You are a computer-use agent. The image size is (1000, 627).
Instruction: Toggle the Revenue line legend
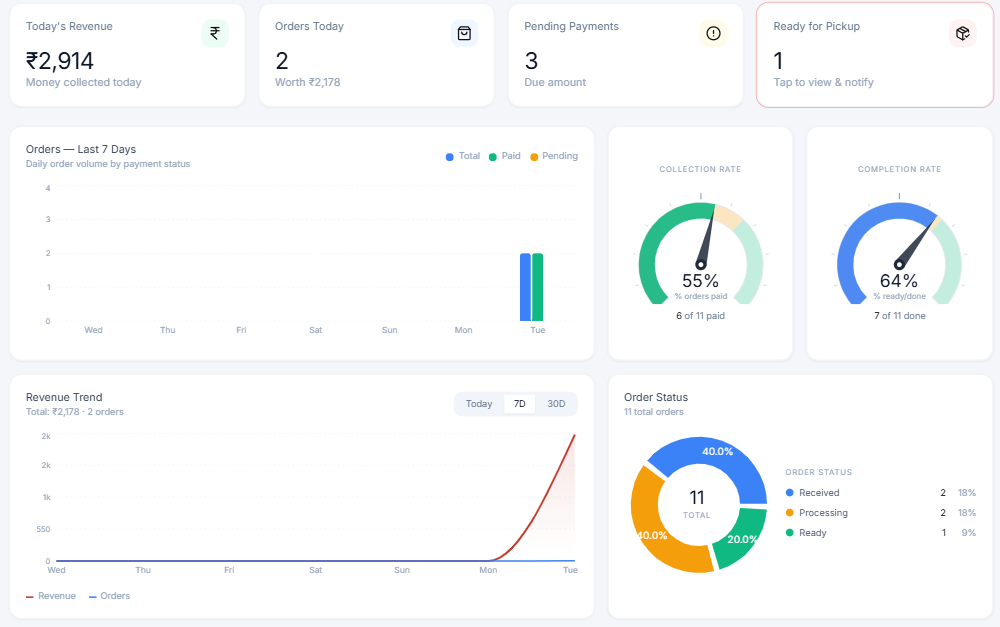(51, 596)
